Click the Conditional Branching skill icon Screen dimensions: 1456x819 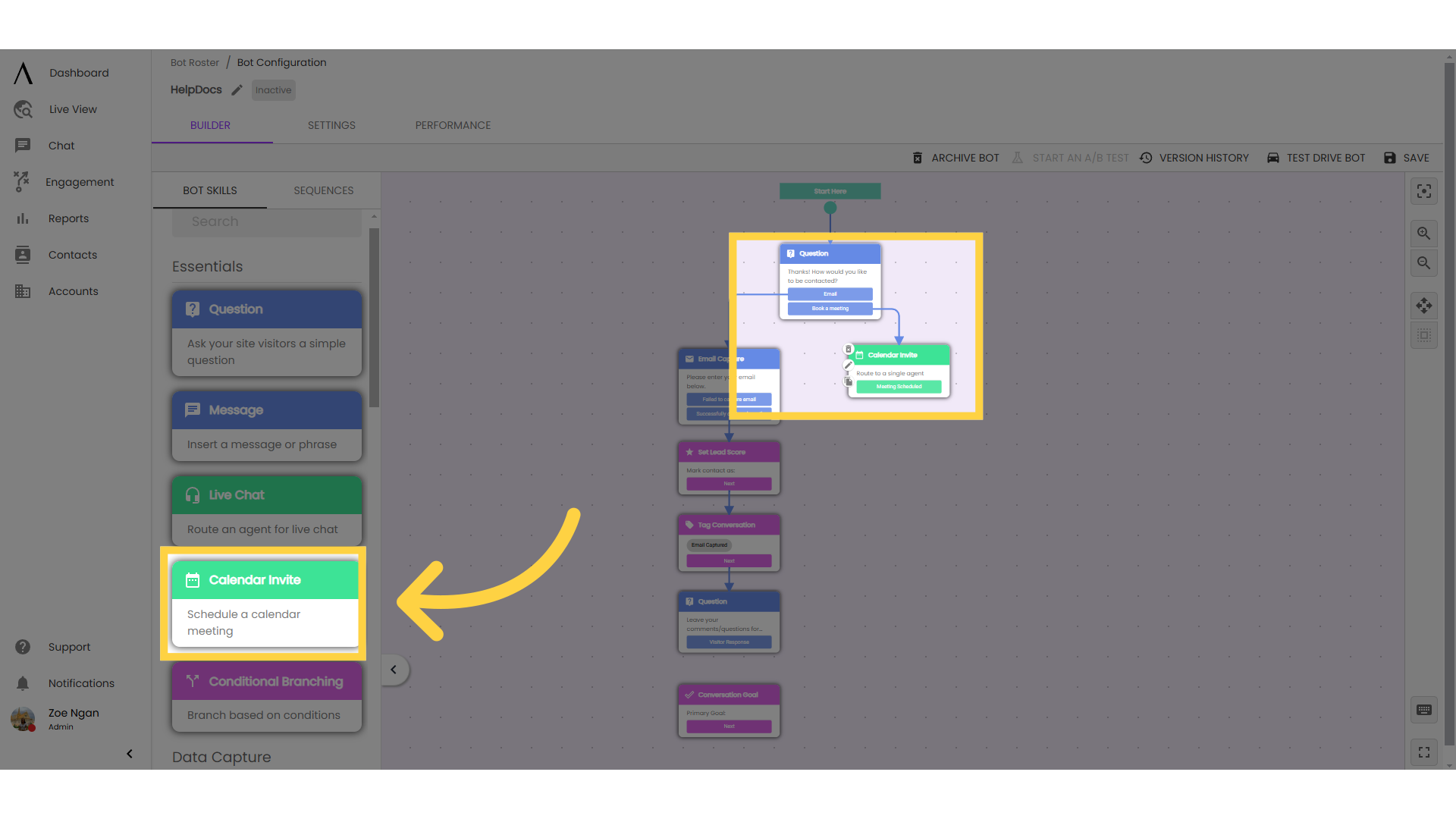pyautogui.click(x=192, y=680)
